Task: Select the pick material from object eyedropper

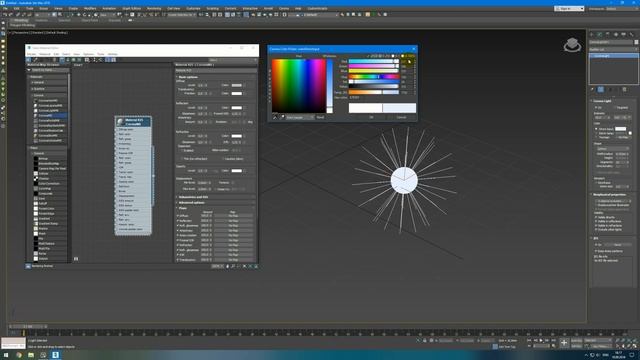Action: tap(36, 60)
